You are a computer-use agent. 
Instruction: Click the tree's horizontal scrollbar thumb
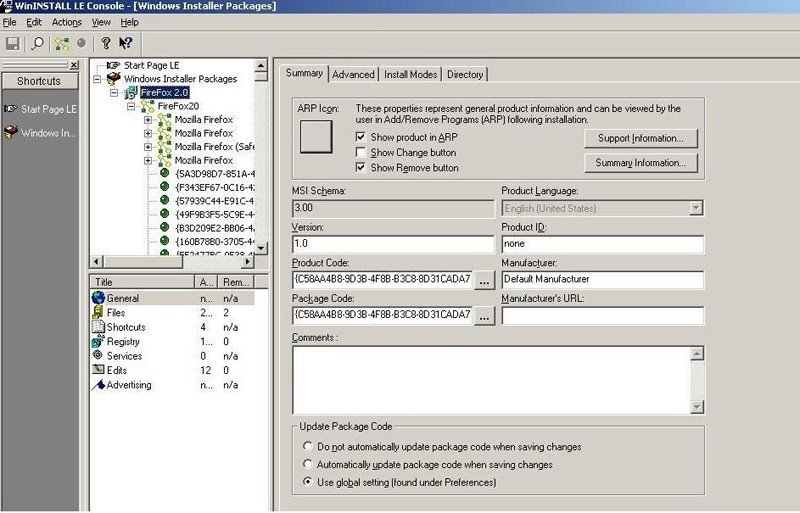click(x=143, y=262)
